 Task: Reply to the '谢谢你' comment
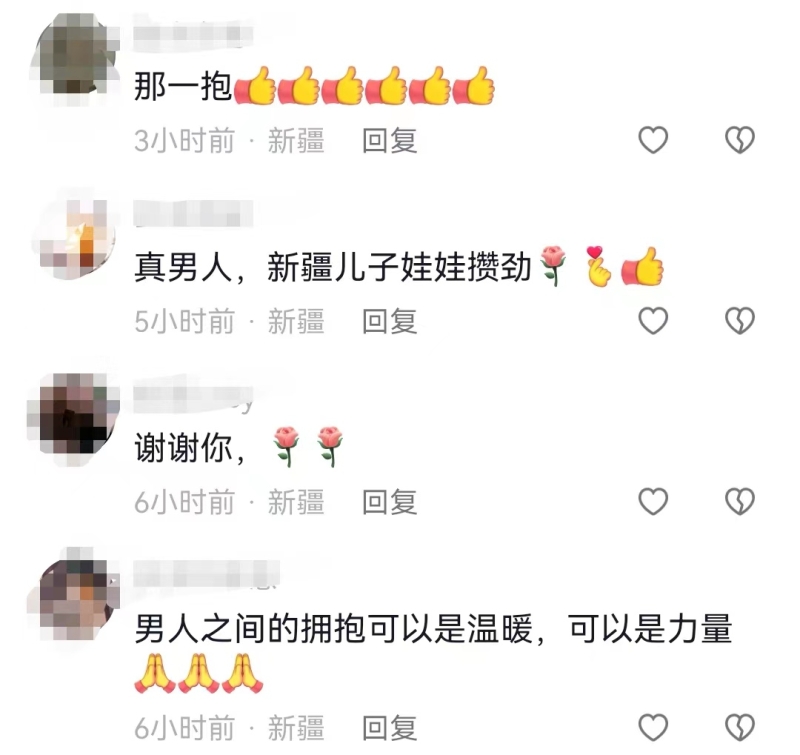[389, 502]
